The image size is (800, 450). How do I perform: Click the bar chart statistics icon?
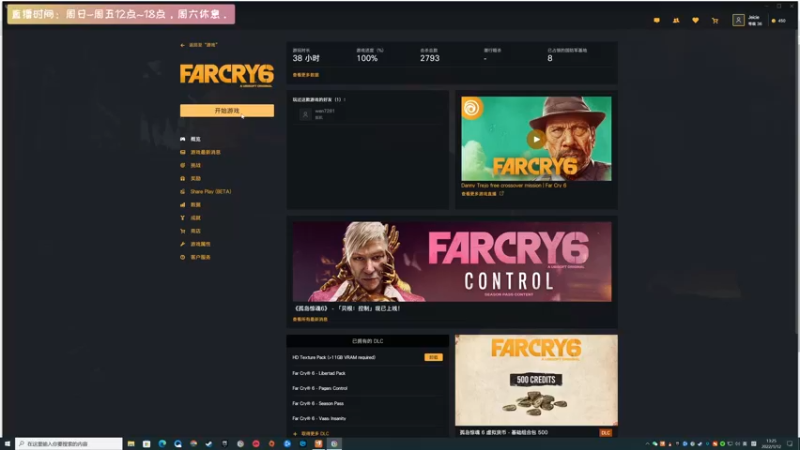tap(183, 205)
